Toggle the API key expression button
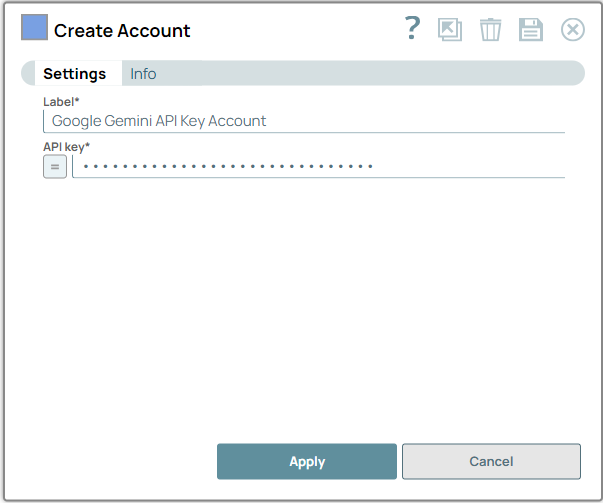Image resolution: width=603 pixels, height=503 pixels. pyautogui.click(x=55, y=167)
